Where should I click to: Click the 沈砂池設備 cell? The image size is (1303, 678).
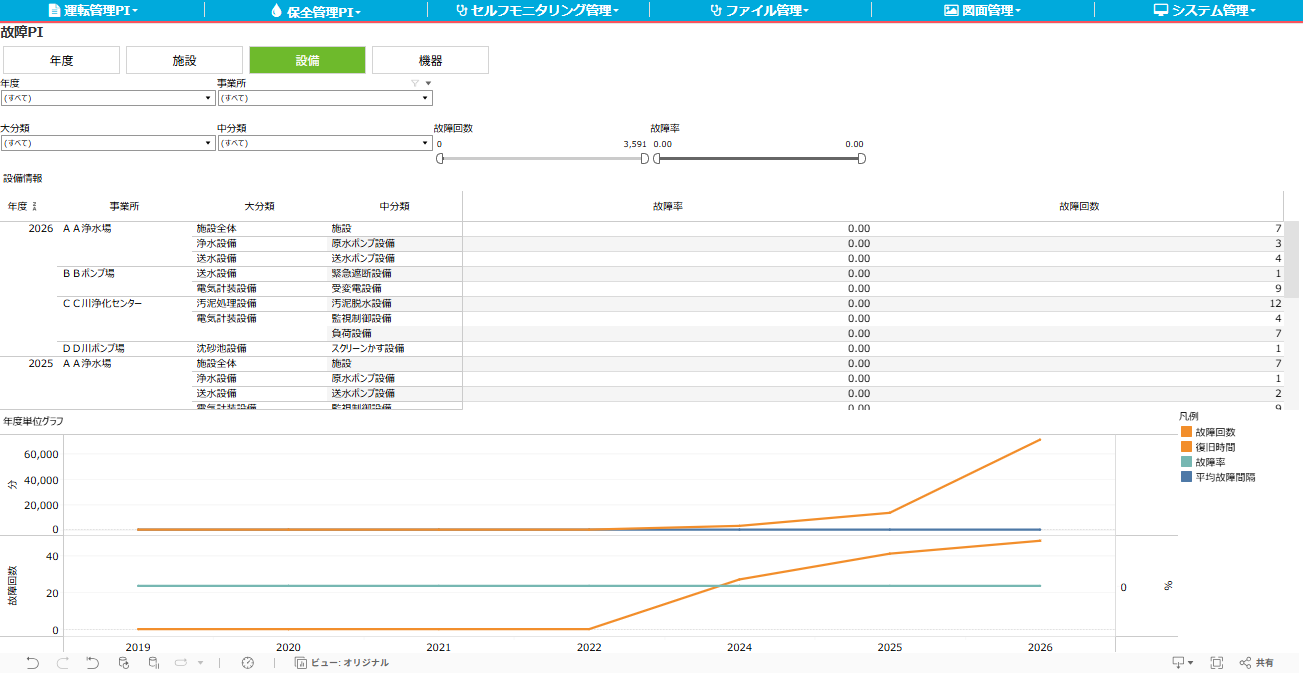click(221, 348)
